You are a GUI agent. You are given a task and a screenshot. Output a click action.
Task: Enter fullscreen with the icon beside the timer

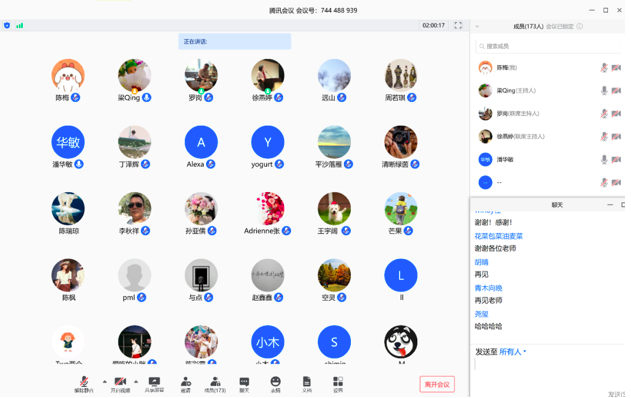458,25
